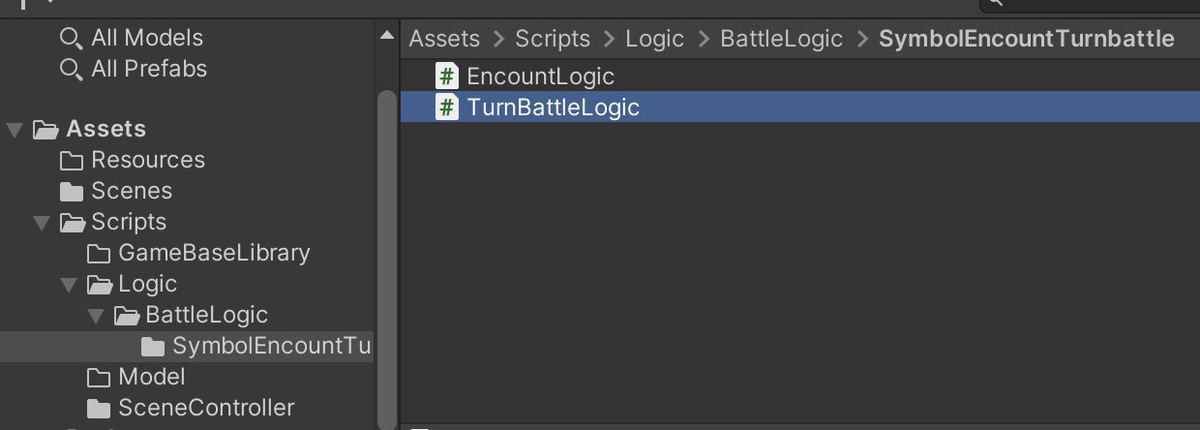Go to Scripts in the breadcrumb path
This screenshot has width=1200, height=430.
(552, 39)
